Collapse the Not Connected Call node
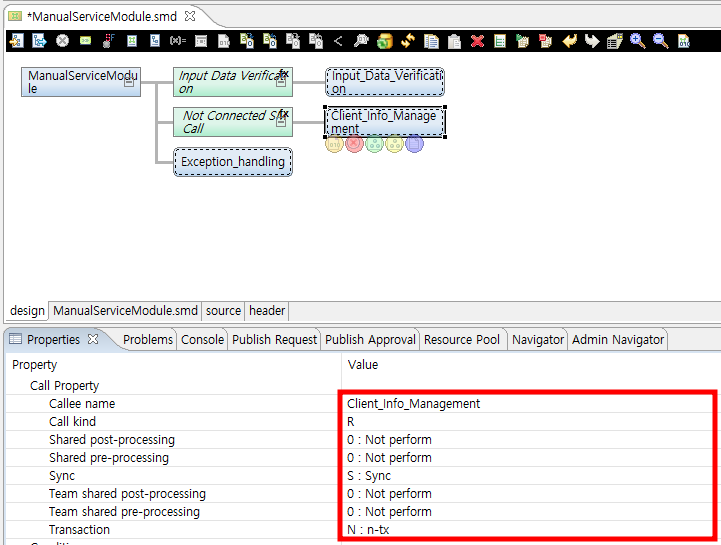Image resolution: width=721 pixels, height=545 pixels. [x=281, y=122]
